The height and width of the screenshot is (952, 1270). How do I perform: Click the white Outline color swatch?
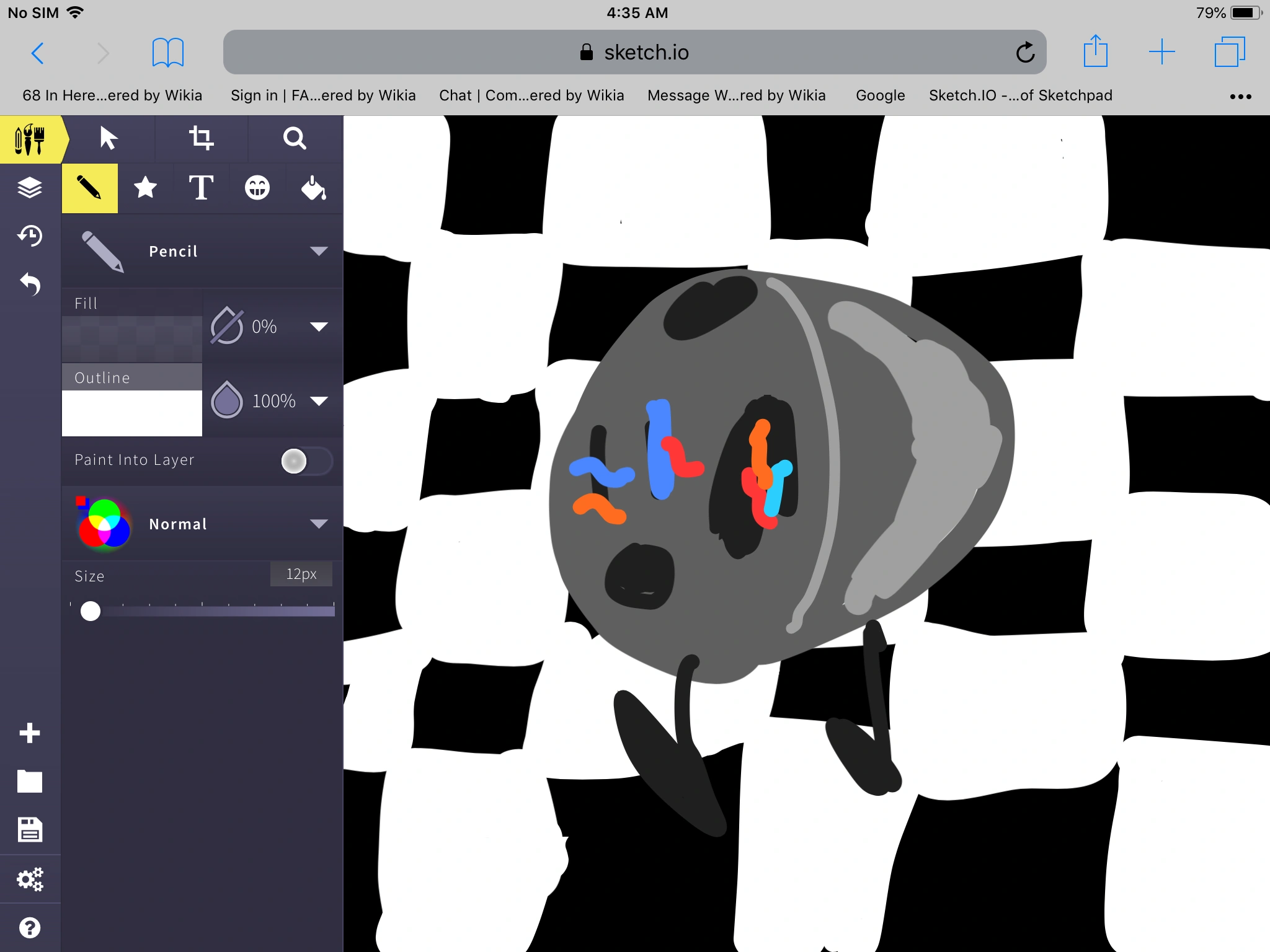coord(131,413)
